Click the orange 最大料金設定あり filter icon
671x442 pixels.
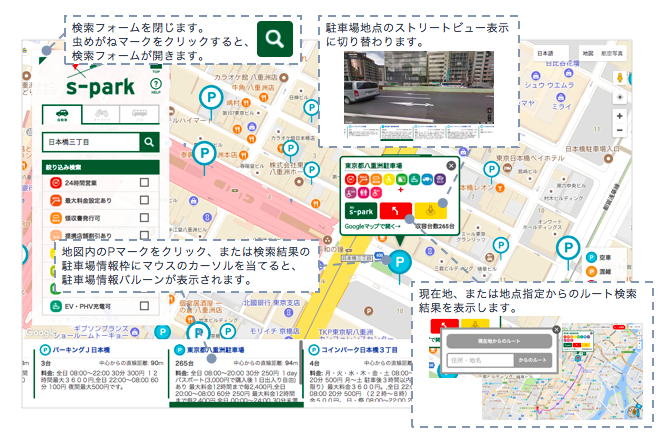(x=56, y=200)
